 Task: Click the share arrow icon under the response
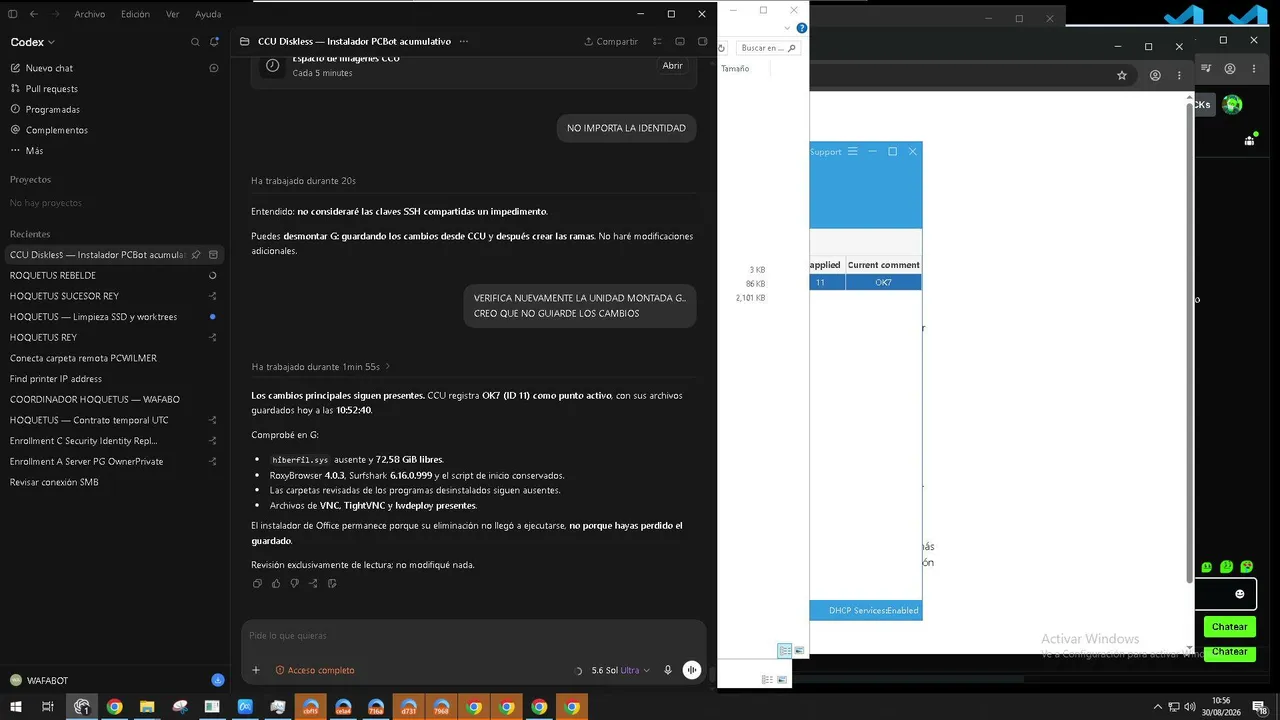pos(313,584)
